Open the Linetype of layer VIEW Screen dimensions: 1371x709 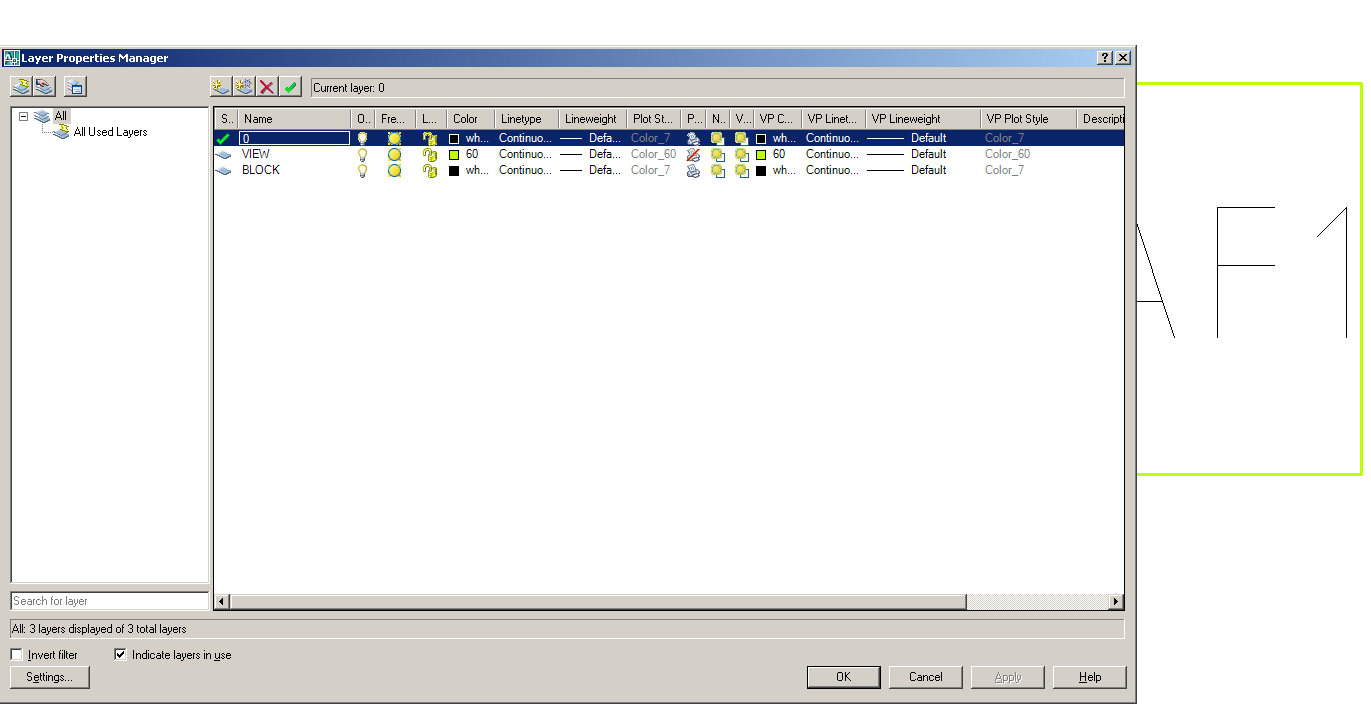525,155
